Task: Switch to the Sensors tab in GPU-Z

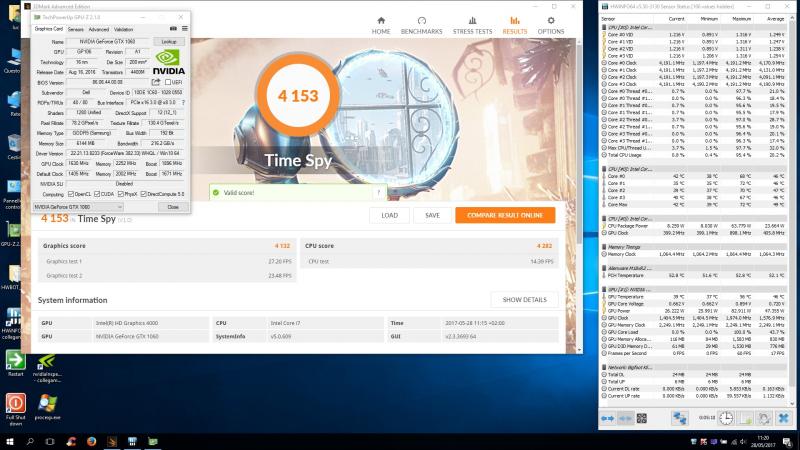Action: [x=73, y=30]
